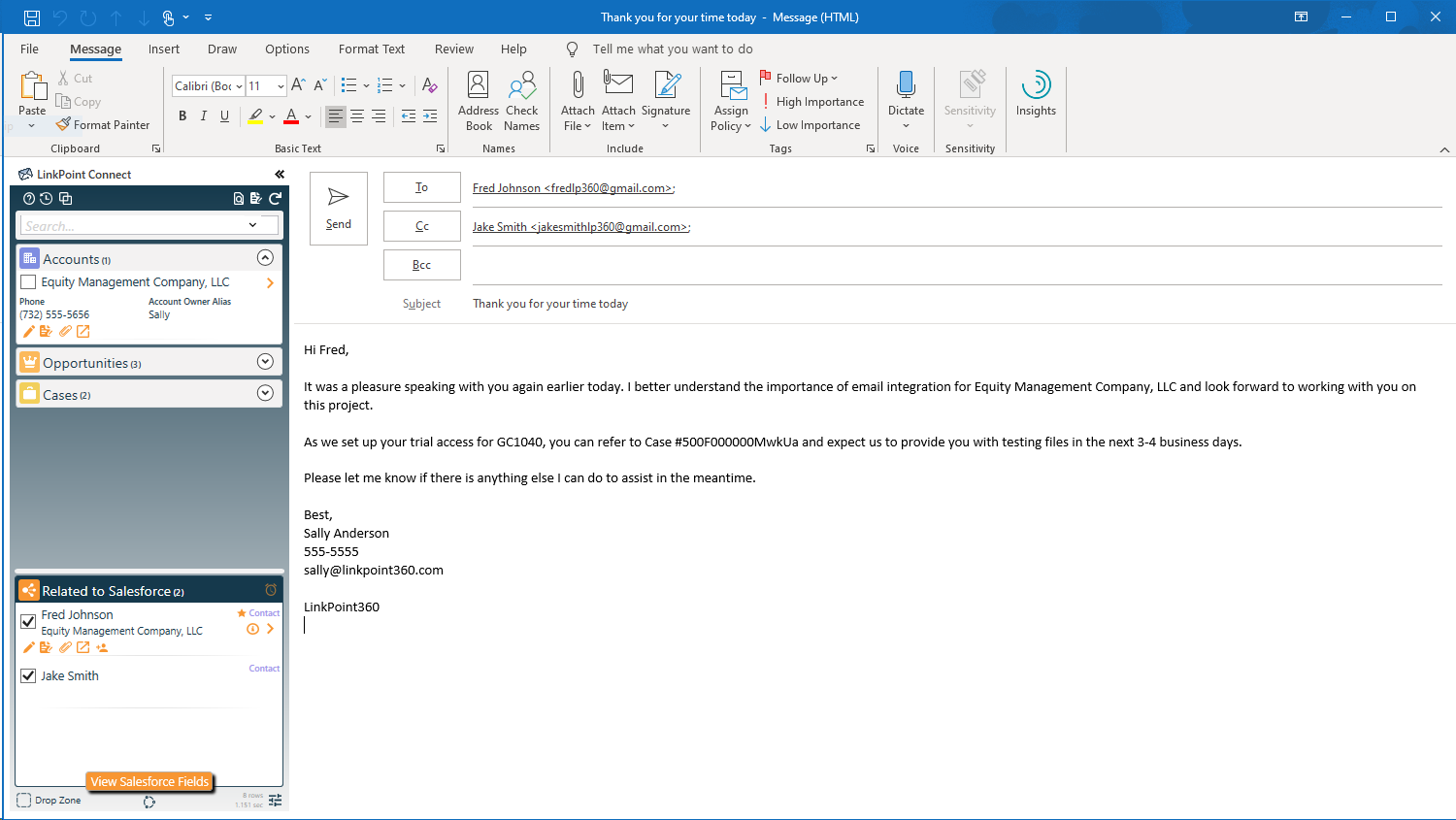Image resolution: width=1456 pixels, height=820 pixels.
Task: Click Check Names in the ribbon
Action: tap(521, 101)
